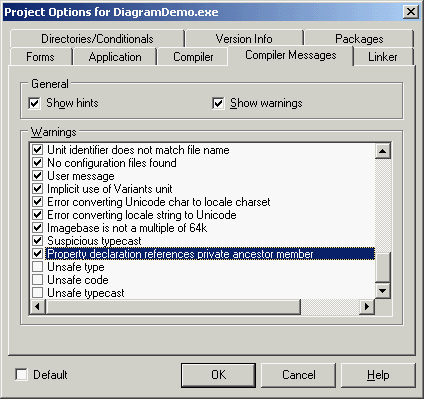This screenshot has width=424, height=399.
Task: Open the Directories/Conditionals tab
Action: pyautogui.click(x=97, y=39)
